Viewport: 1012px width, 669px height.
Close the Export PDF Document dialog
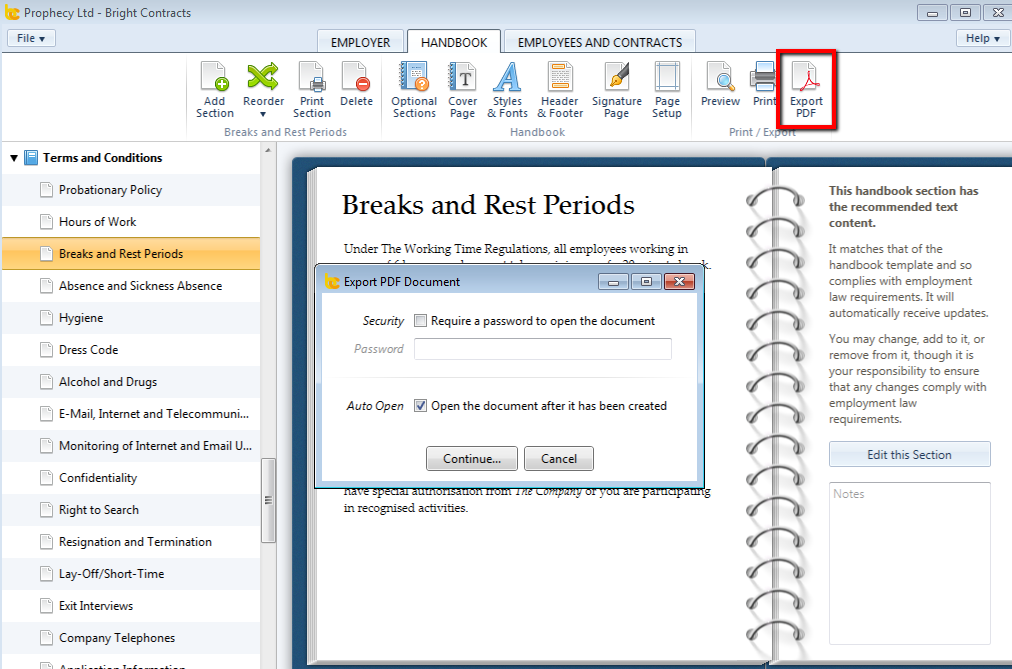[x=679, y=282]
